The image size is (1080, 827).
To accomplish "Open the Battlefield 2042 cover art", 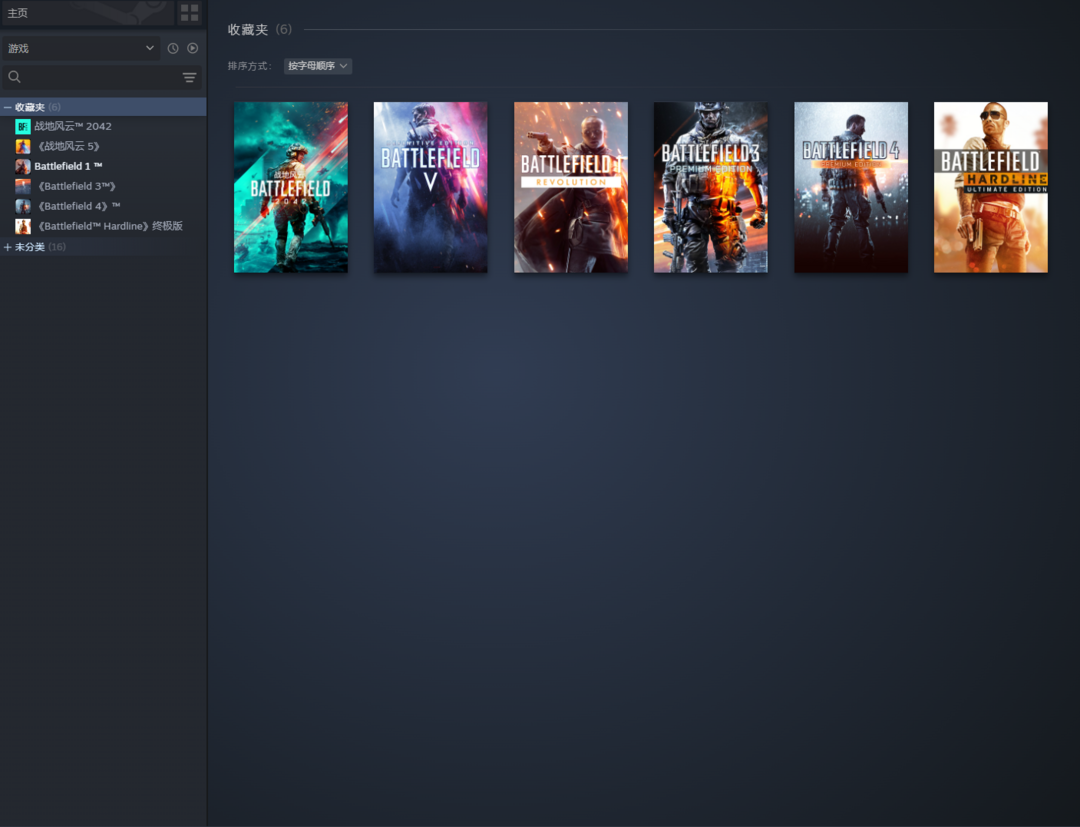I will (291, 187).
